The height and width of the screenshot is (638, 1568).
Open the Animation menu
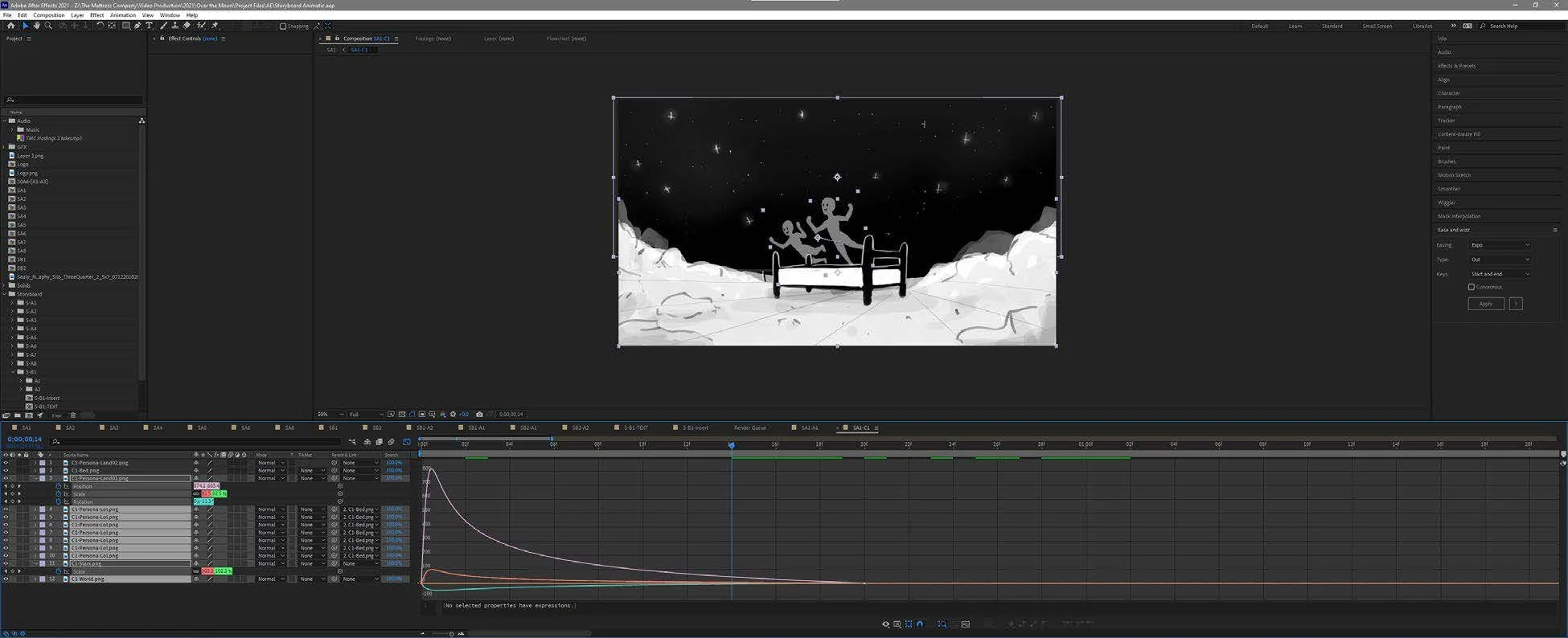[122, 15]
